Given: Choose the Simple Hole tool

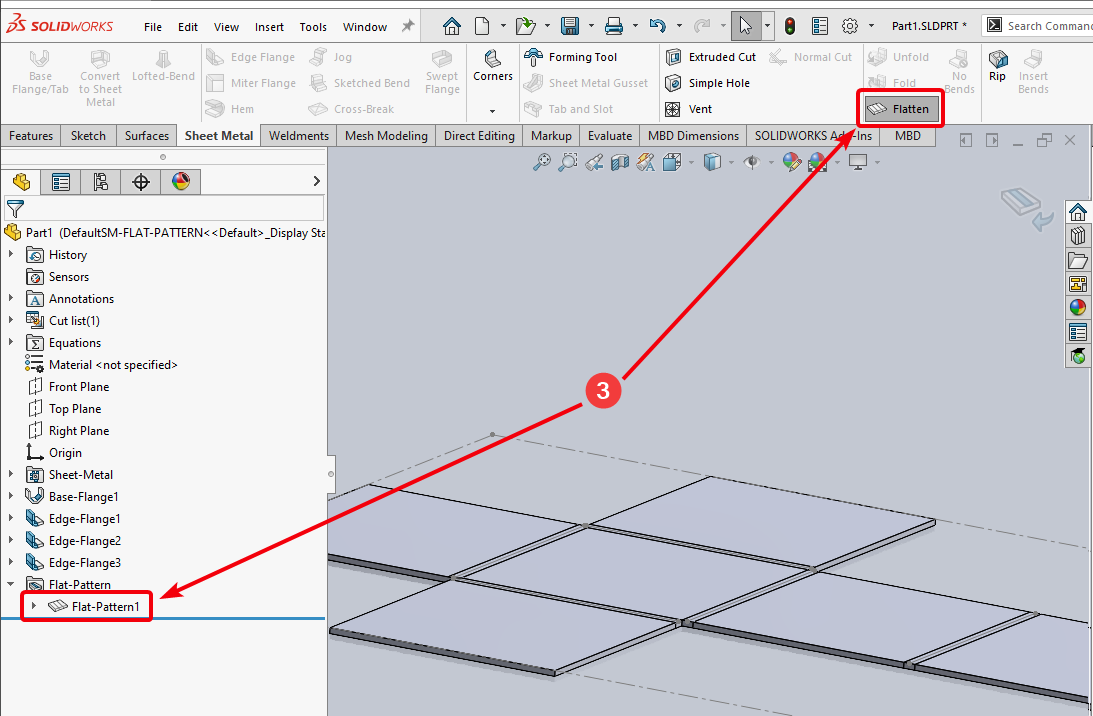Looking at the screenshot, I should pos(708,83).
